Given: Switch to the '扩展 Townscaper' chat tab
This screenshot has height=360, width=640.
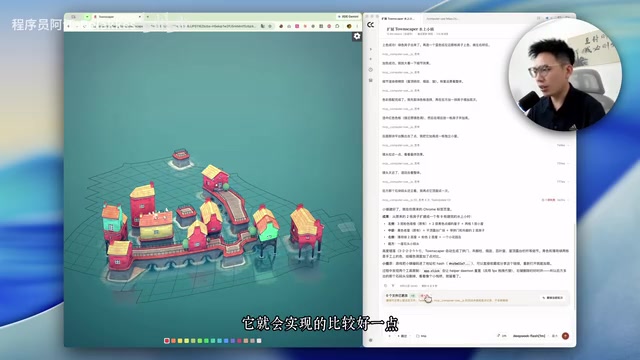Looking at the screenshot, I should click(398, 19).
